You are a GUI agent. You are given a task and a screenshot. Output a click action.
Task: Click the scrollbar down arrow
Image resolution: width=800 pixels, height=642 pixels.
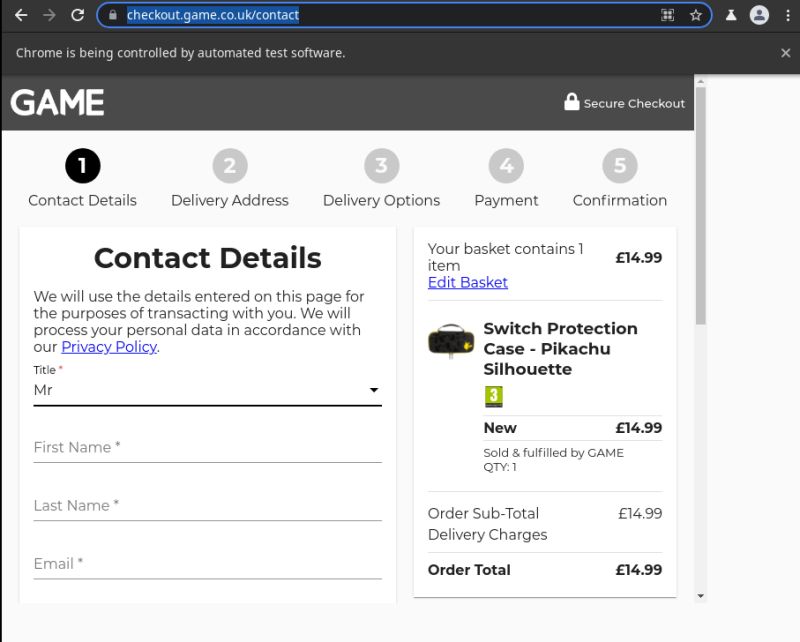[x=701, y=596]
